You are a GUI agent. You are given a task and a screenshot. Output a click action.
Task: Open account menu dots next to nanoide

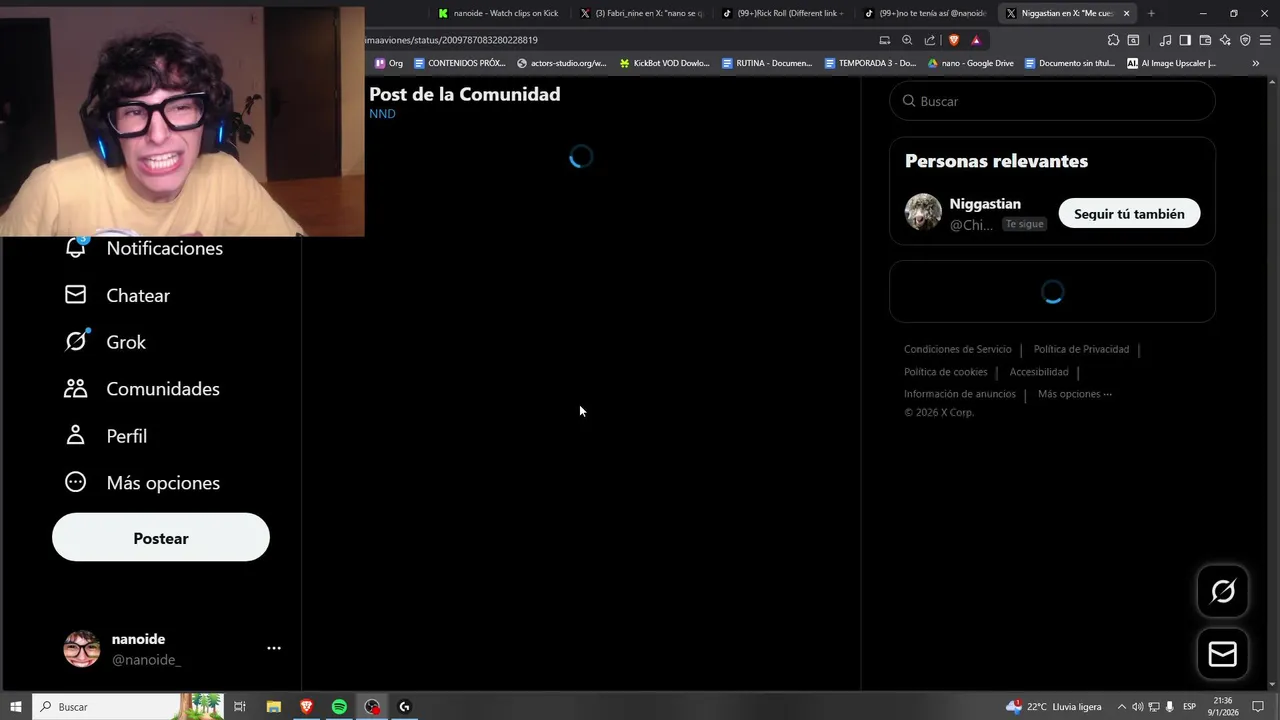coord(274,648)
